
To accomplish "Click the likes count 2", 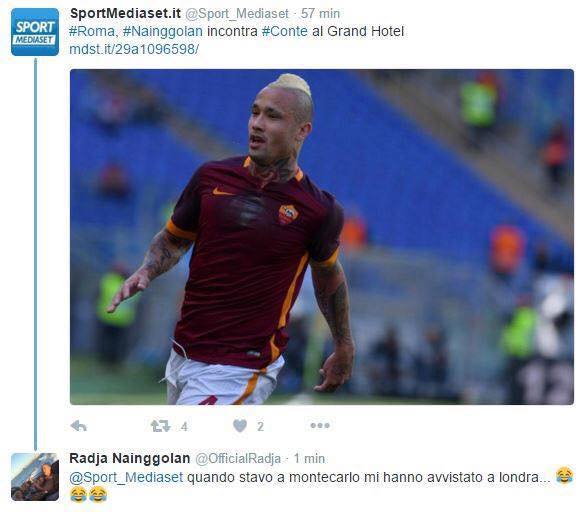I will click(260, 427).
